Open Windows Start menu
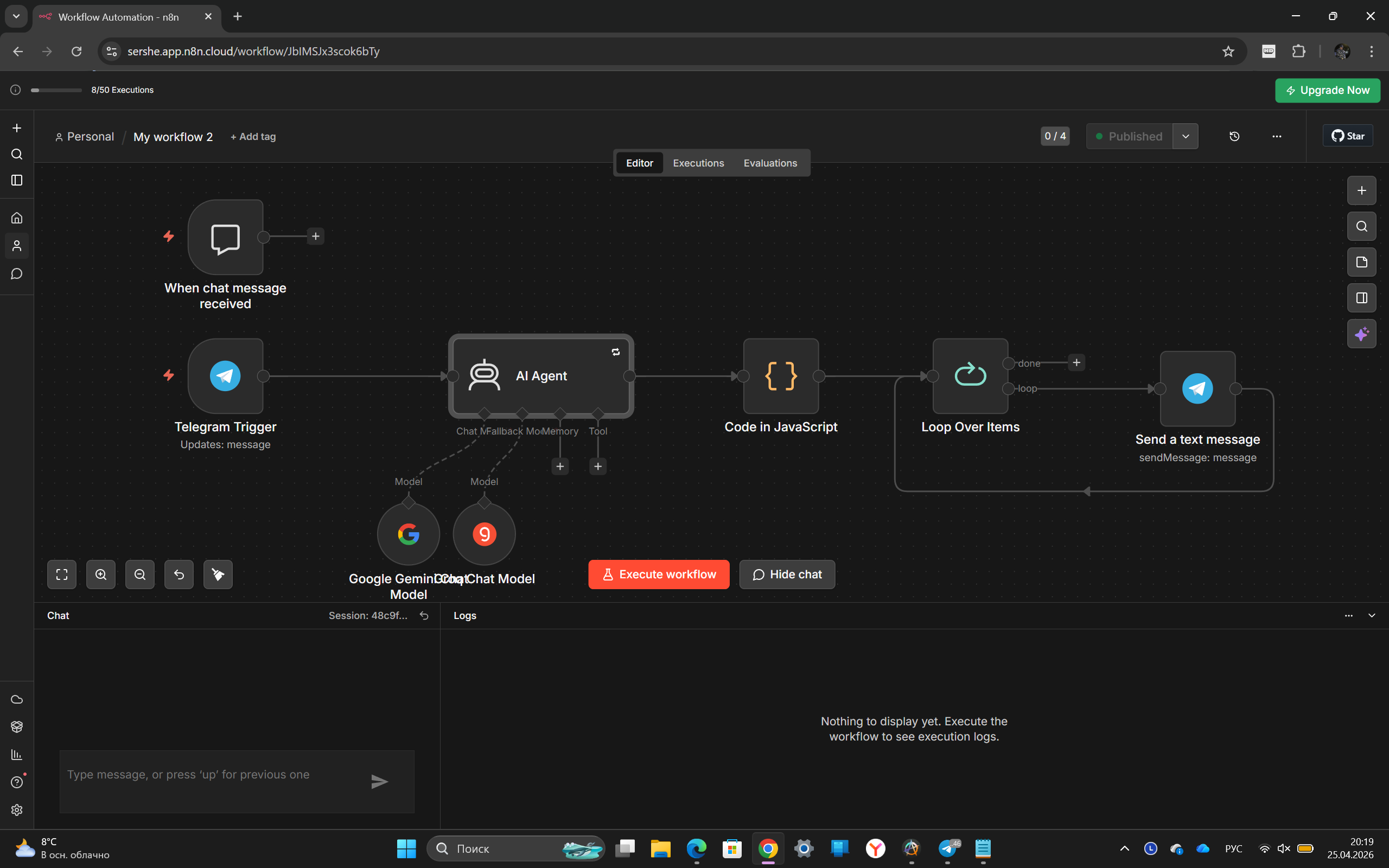This screenshot has width=1389, height=868. coord(406,848)
